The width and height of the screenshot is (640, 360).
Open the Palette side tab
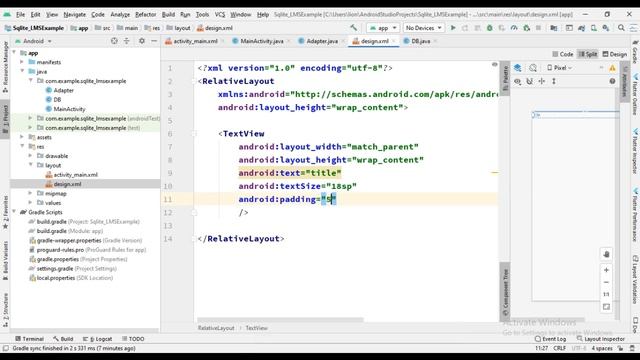[x=505, y=78]
